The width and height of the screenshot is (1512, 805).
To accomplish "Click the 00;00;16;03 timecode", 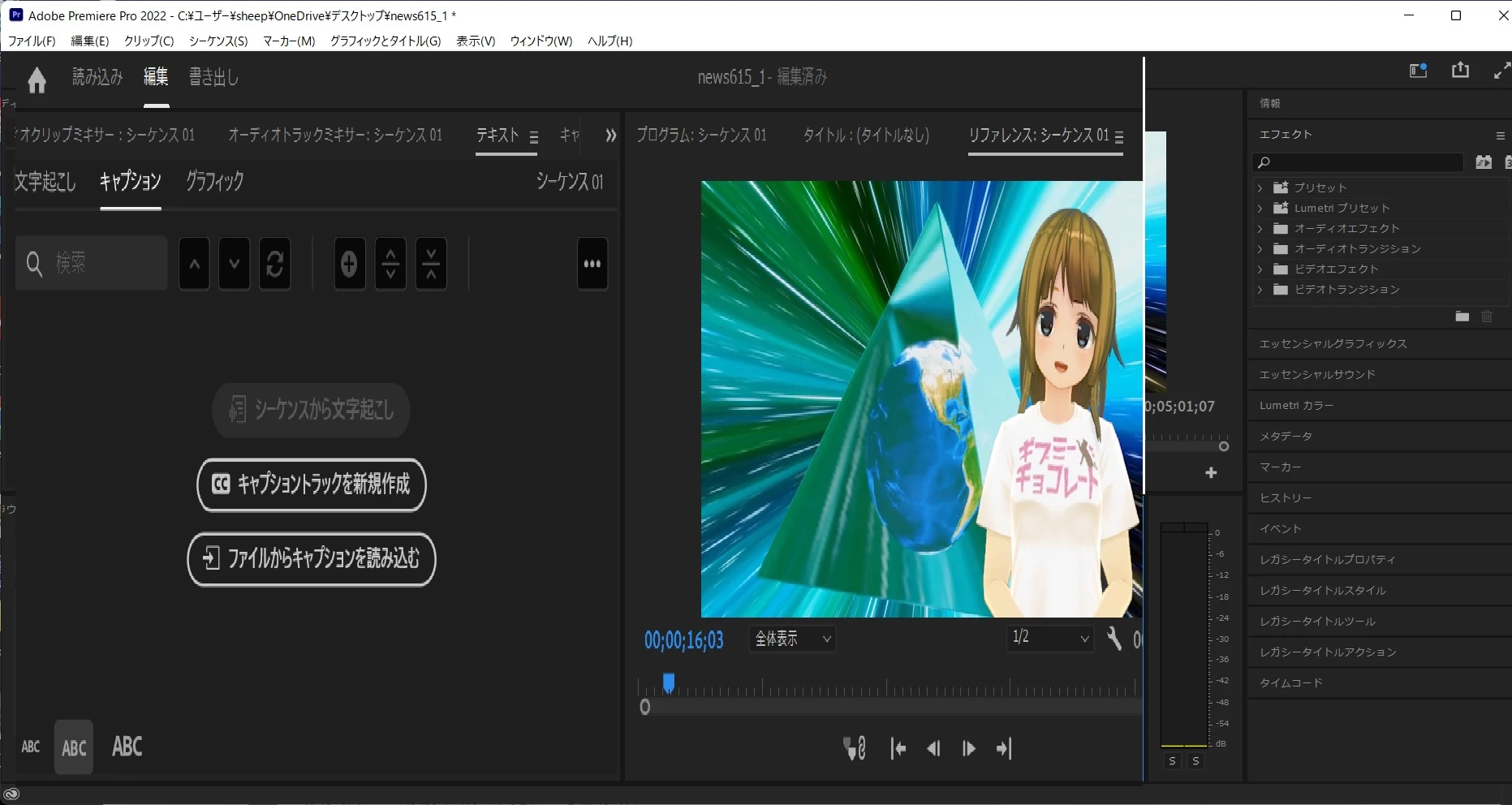I will coord(684,641).
